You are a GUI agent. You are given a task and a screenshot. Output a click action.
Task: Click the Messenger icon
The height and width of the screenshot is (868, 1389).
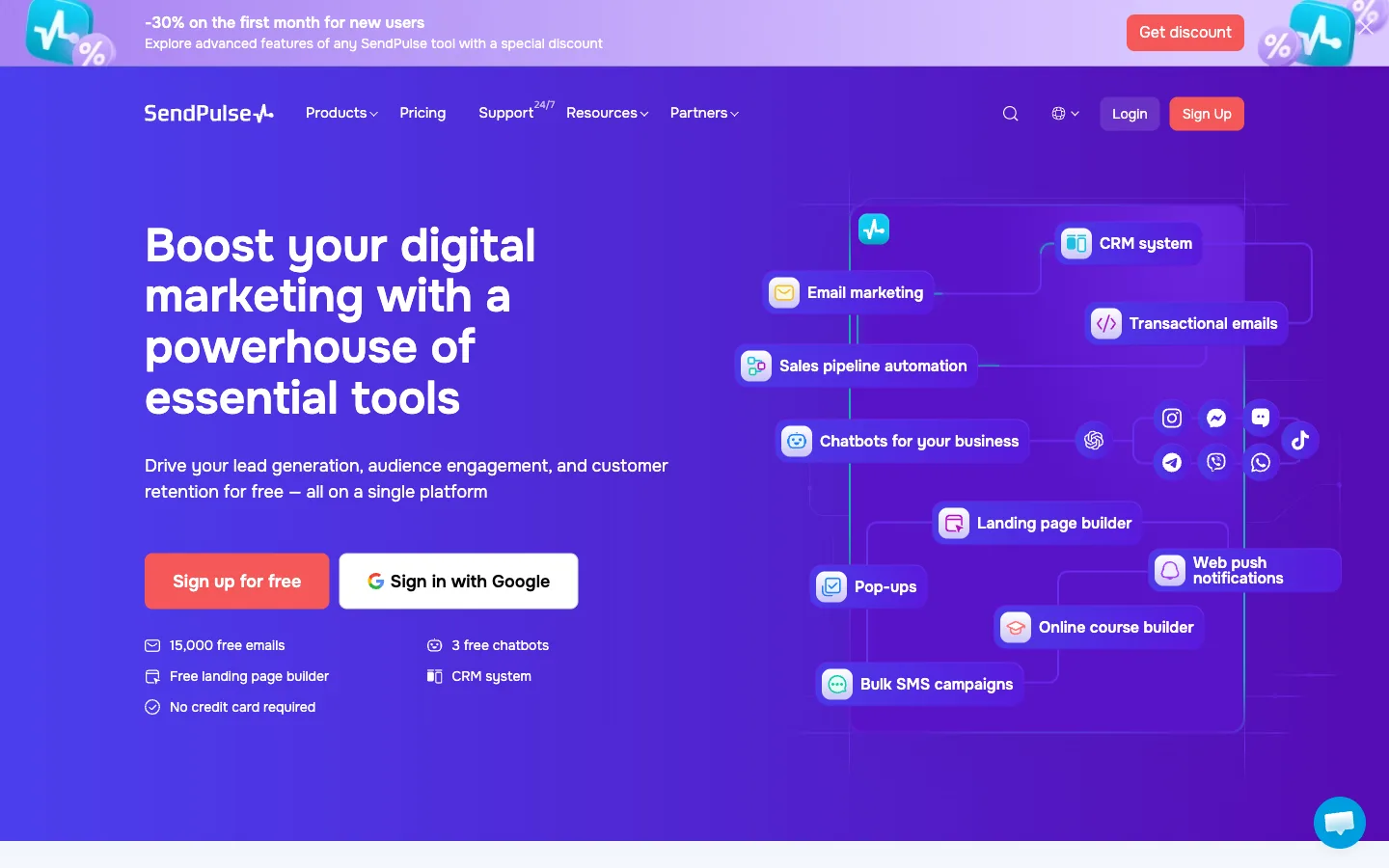pos(1216,419)
